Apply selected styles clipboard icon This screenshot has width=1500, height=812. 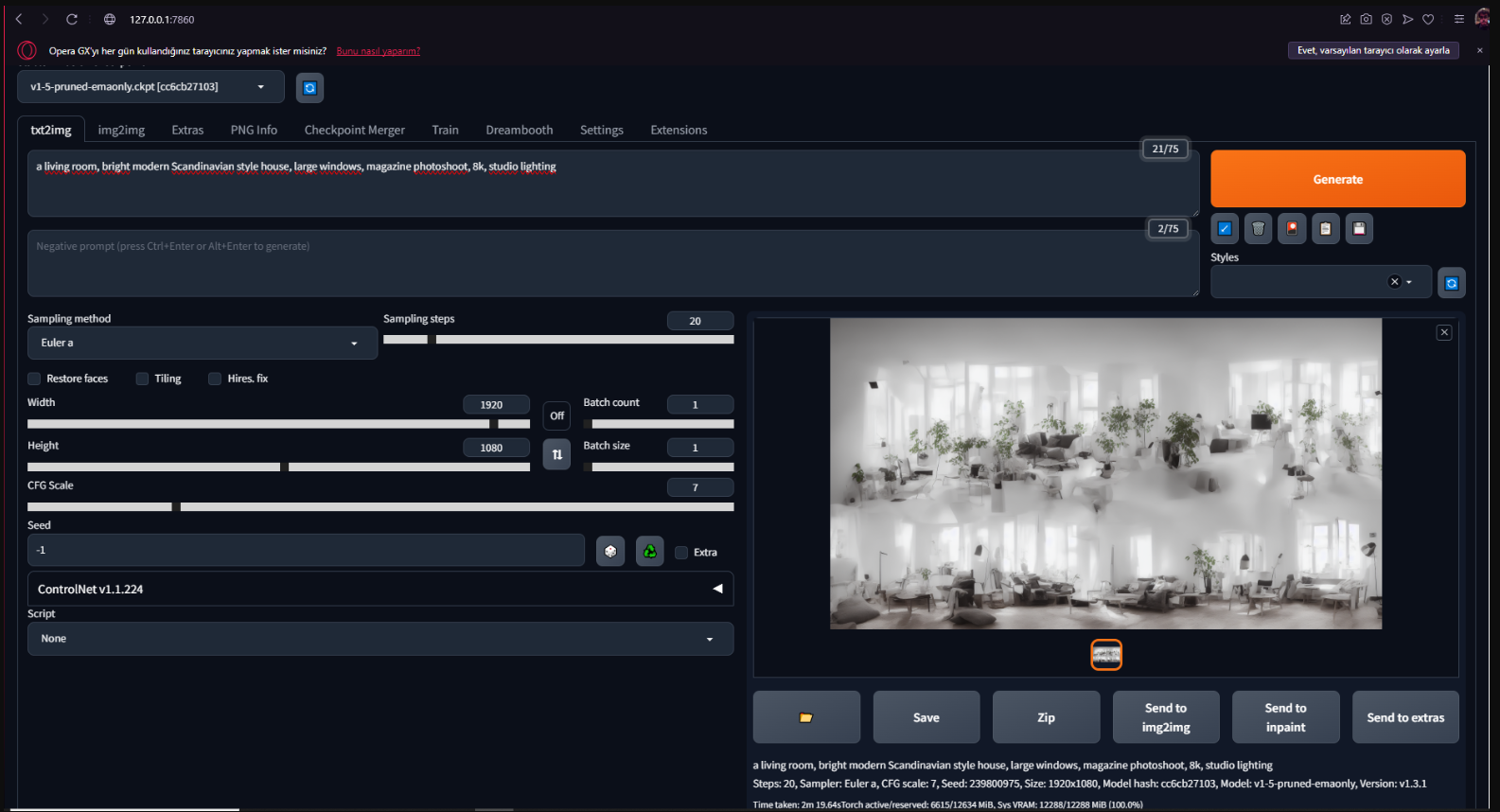(x=1326, y=228)
